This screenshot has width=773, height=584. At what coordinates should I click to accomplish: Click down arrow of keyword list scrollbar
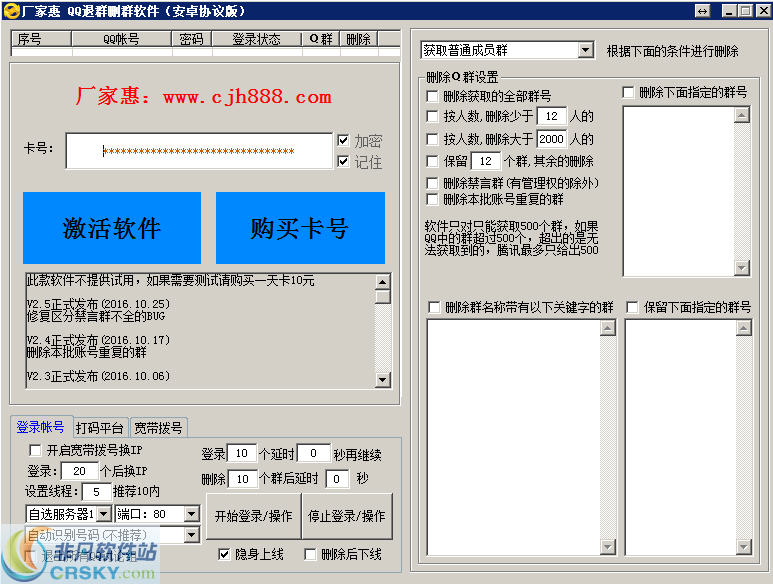click(x=608, y=546)
